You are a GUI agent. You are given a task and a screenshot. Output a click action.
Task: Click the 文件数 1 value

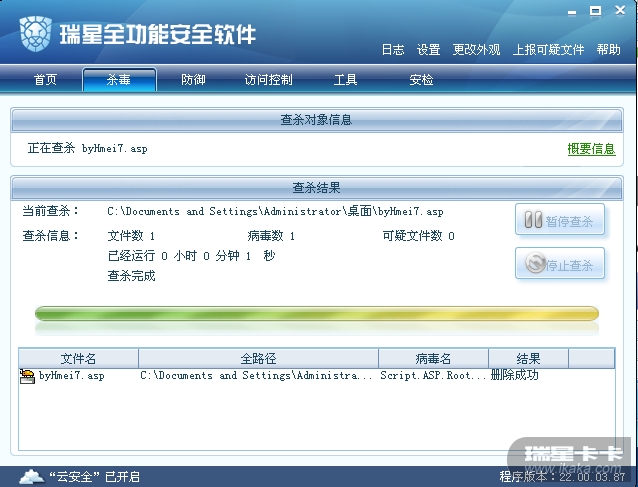tap(131, 236)
